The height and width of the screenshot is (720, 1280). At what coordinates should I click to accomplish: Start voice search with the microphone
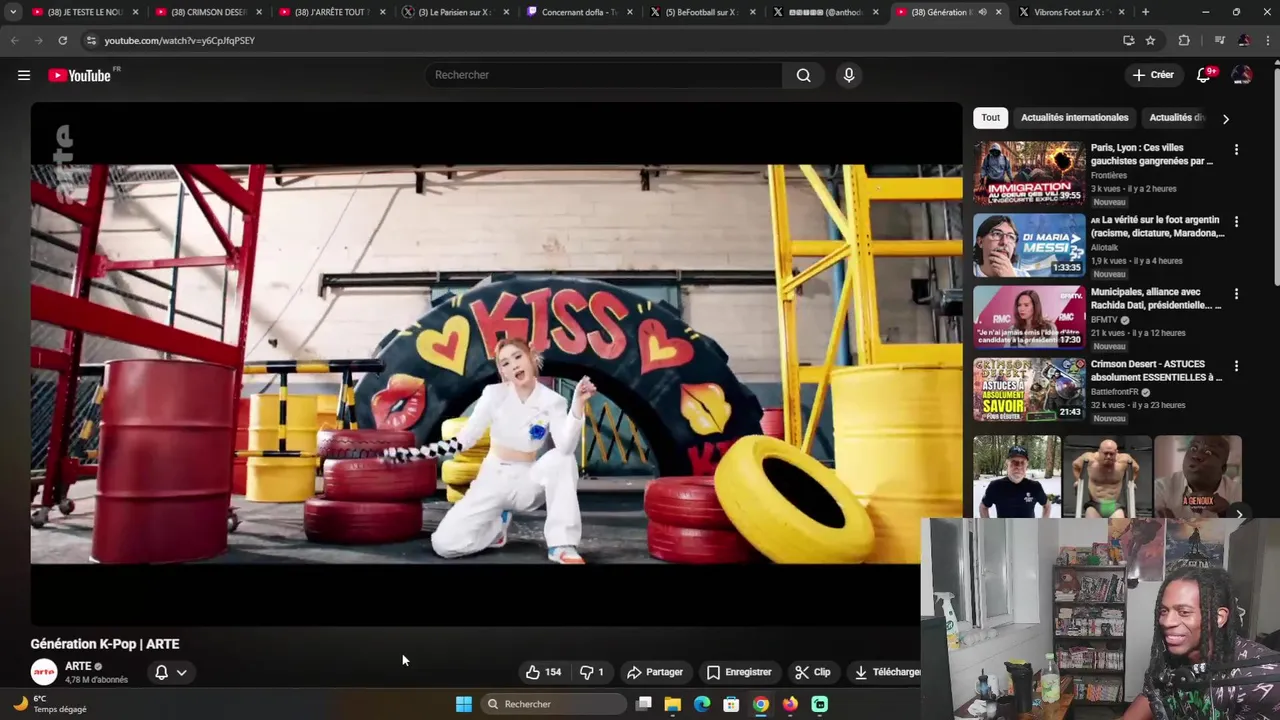(849, 75)
